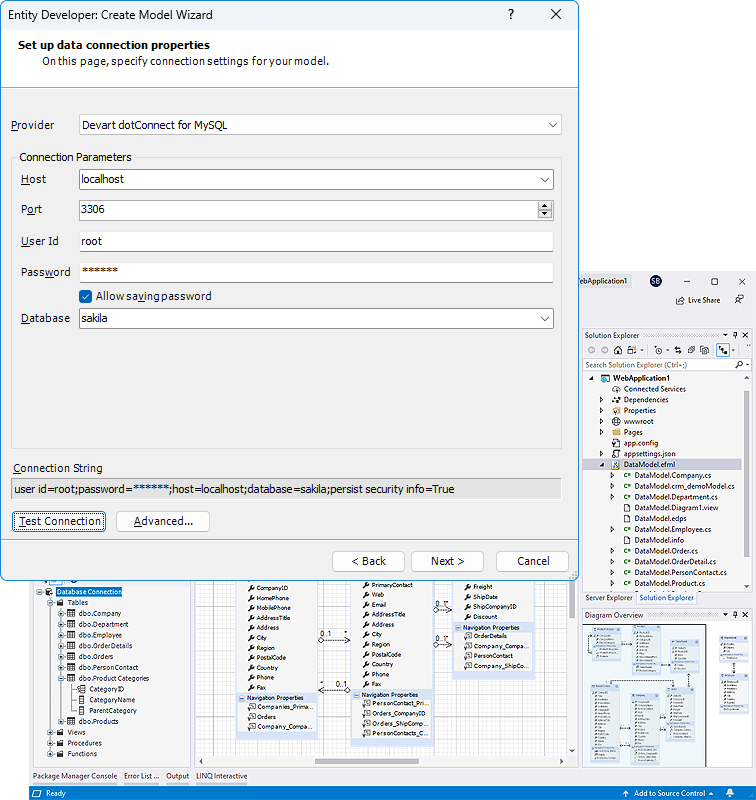
Task: Collapse the Tables node in database tree
Action: click(x=51, y=603)
